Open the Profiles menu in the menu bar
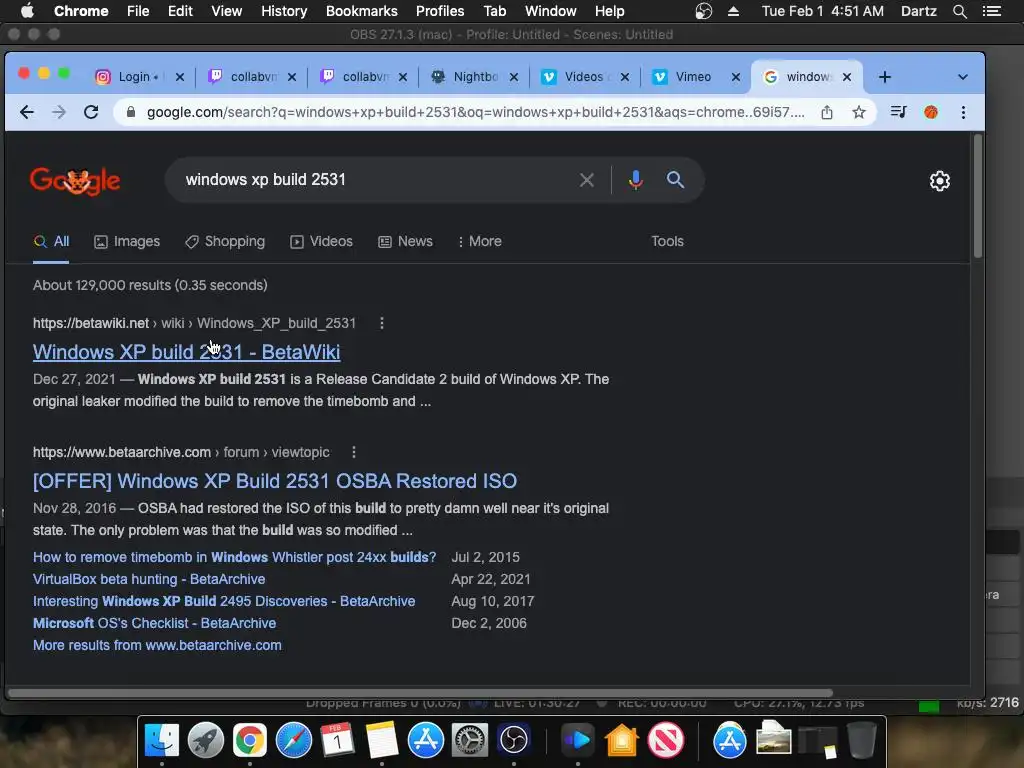 point(440,11)
